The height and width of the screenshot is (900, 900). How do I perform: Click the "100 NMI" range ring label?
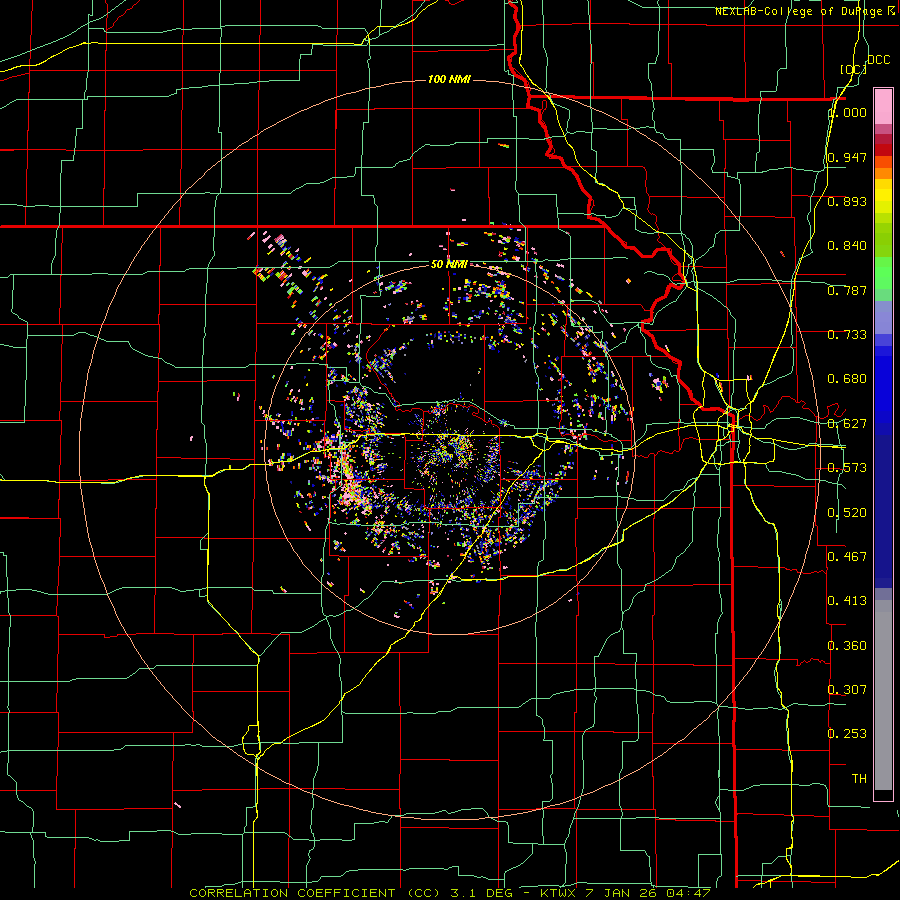coord(449,79)
